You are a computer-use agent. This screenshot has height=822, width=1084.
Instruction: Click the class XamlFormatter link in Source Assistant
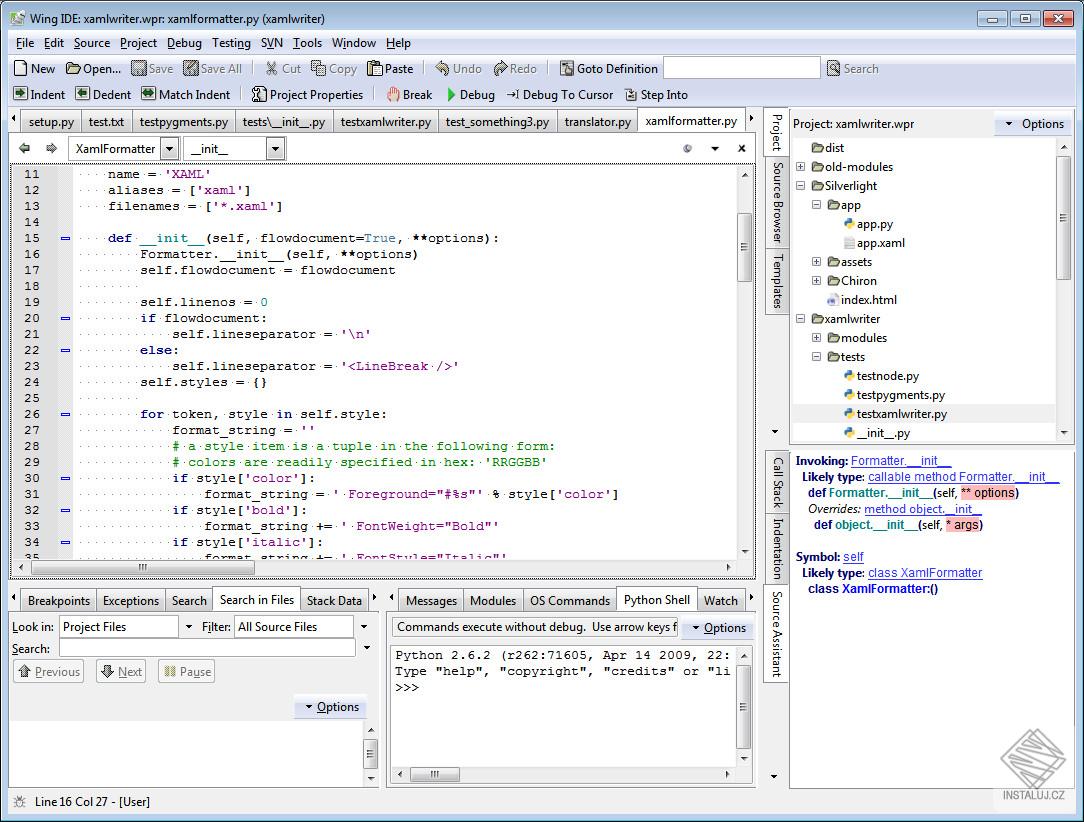(924, 573)
